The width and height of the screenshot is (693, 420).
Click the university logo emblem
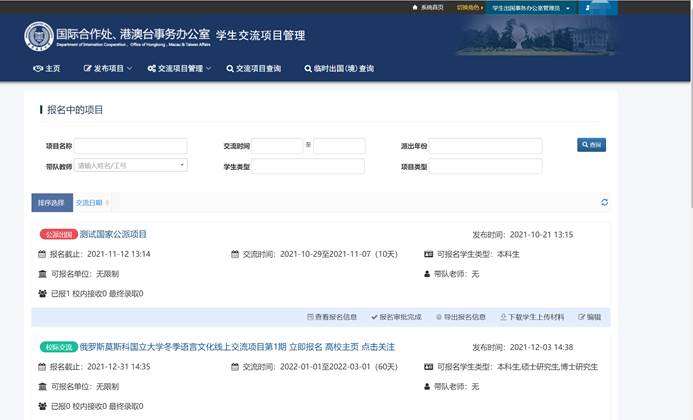[39, 36]
